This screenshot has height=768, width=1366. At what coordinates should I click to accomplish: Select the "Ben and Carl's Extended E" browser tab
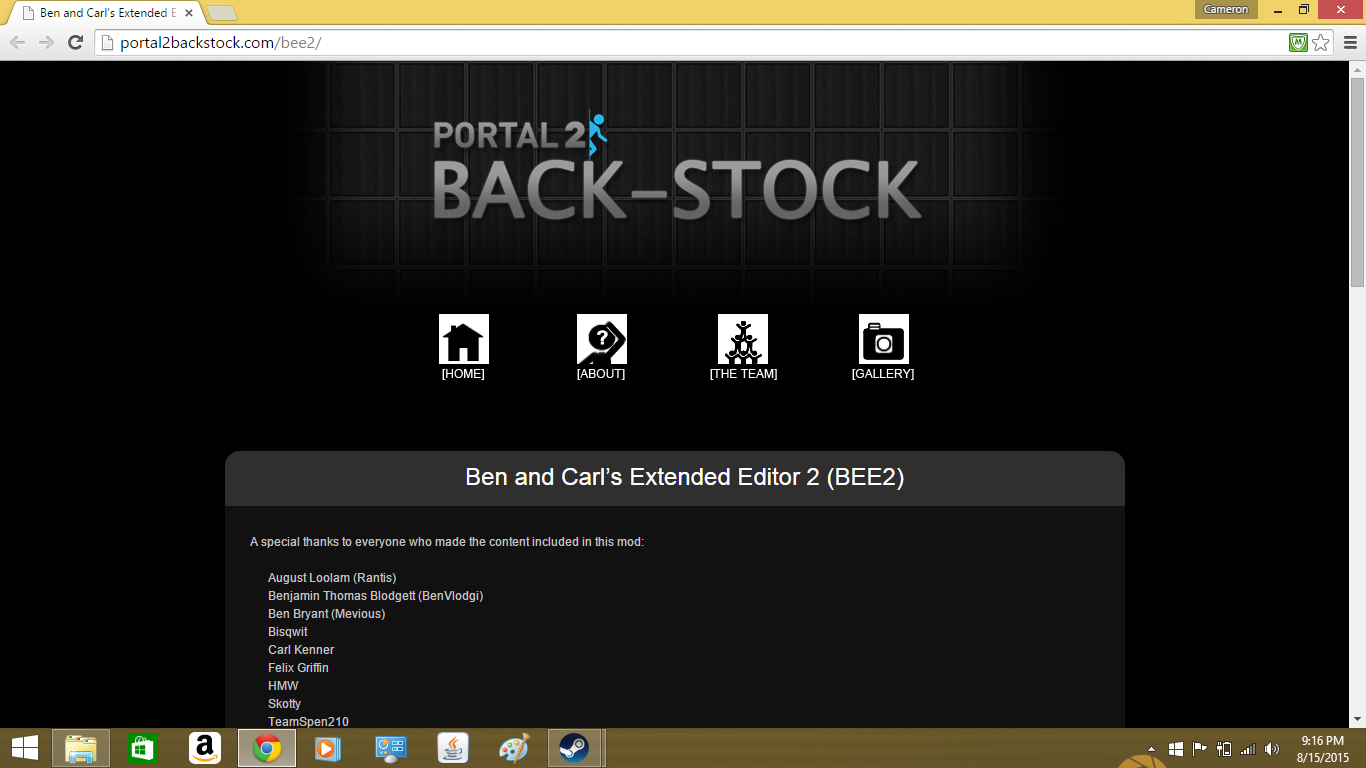pyautogui.click(x=105, y=13)
